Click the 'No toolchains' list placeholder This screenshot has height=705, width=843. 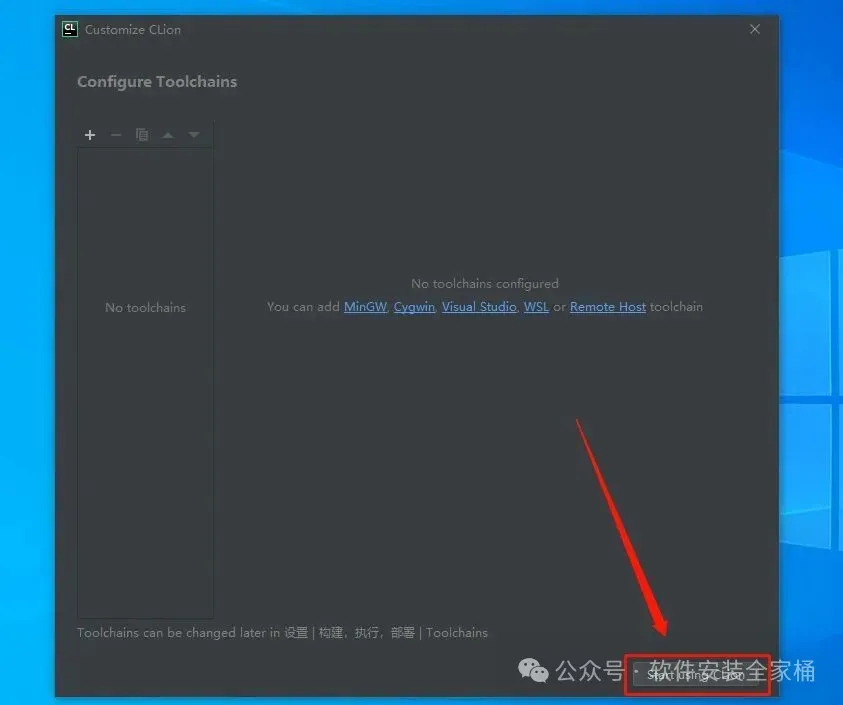[145, 308]
